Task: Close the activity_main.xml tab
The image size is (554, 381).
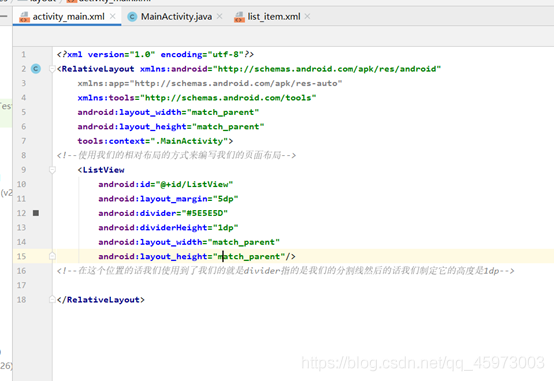Action: 113,16
